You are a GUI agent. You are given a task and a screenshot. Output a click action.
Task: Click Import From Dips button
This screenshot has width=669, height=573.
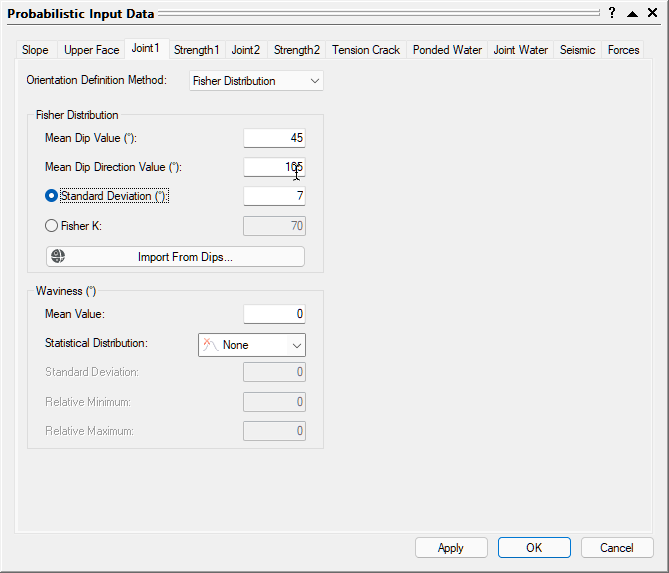[x=175, y=256]
